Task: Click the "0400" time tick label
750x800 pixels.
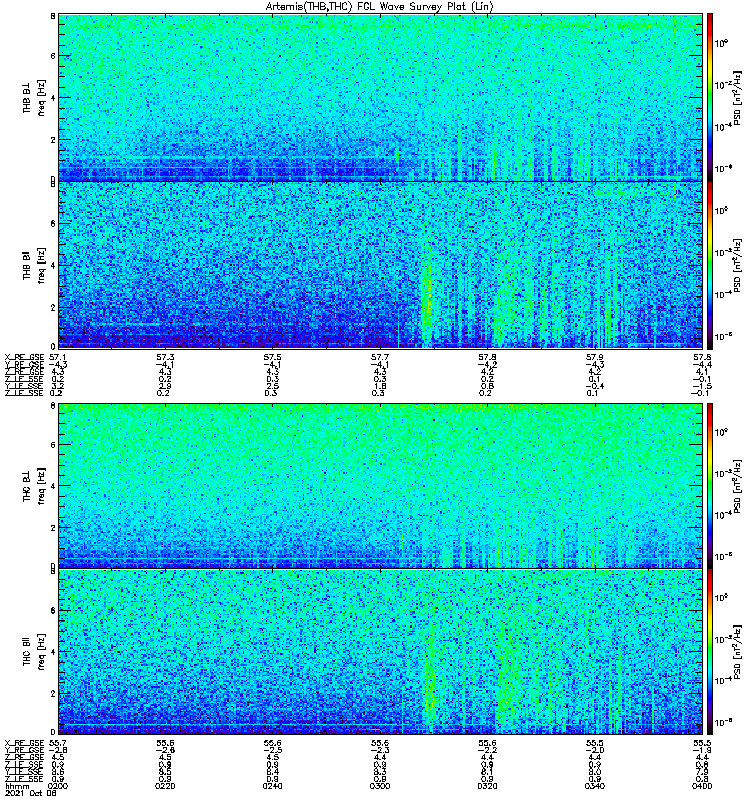Action: pyautogui.click(x=703, y=786)
